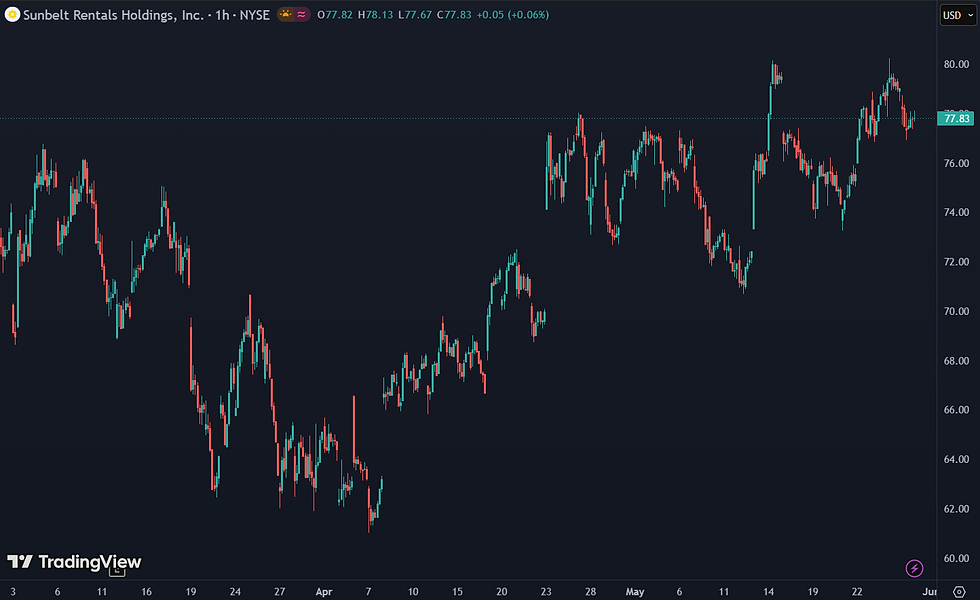Click the 72.00 price axis label
Viewport: 980px width, 600px height.
(x=956, y=262)
